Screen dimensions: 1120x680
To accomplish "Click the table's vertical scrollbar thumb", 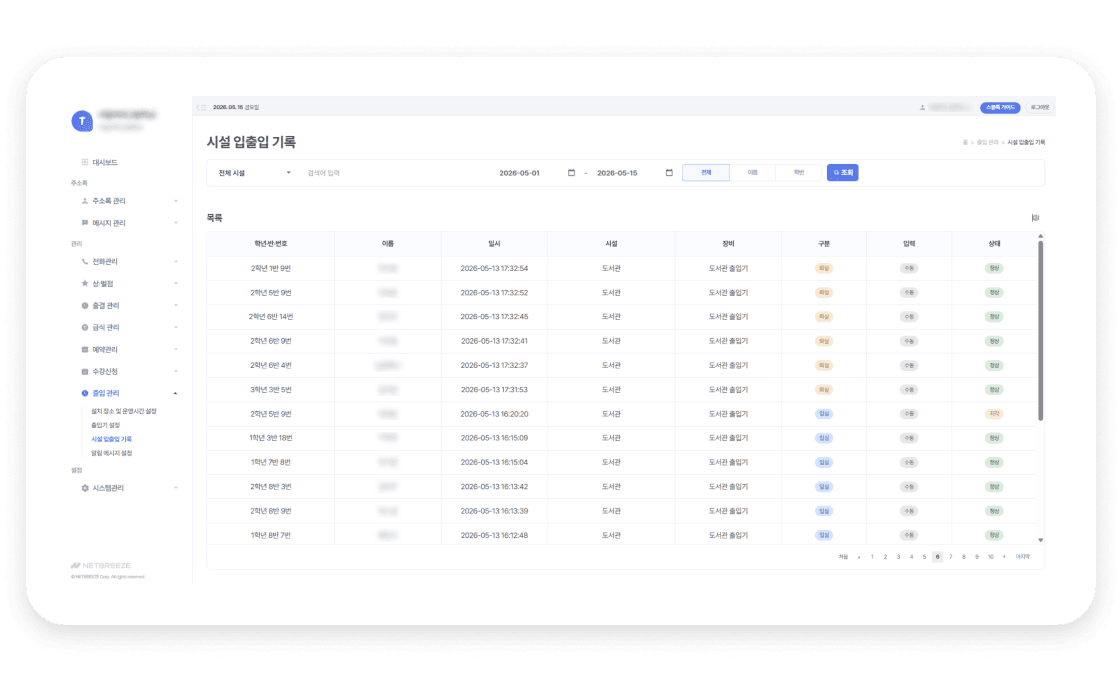I will [x=1041, y=331].
